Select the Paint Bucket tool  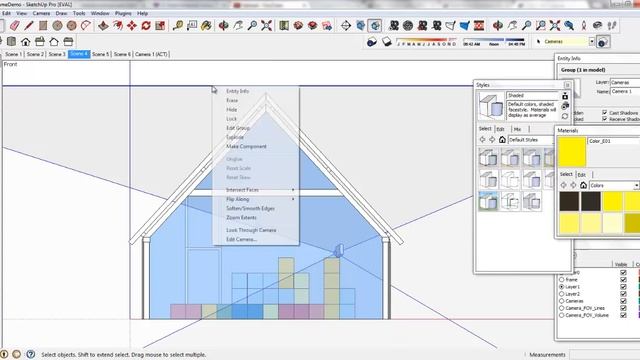[206, 26]
